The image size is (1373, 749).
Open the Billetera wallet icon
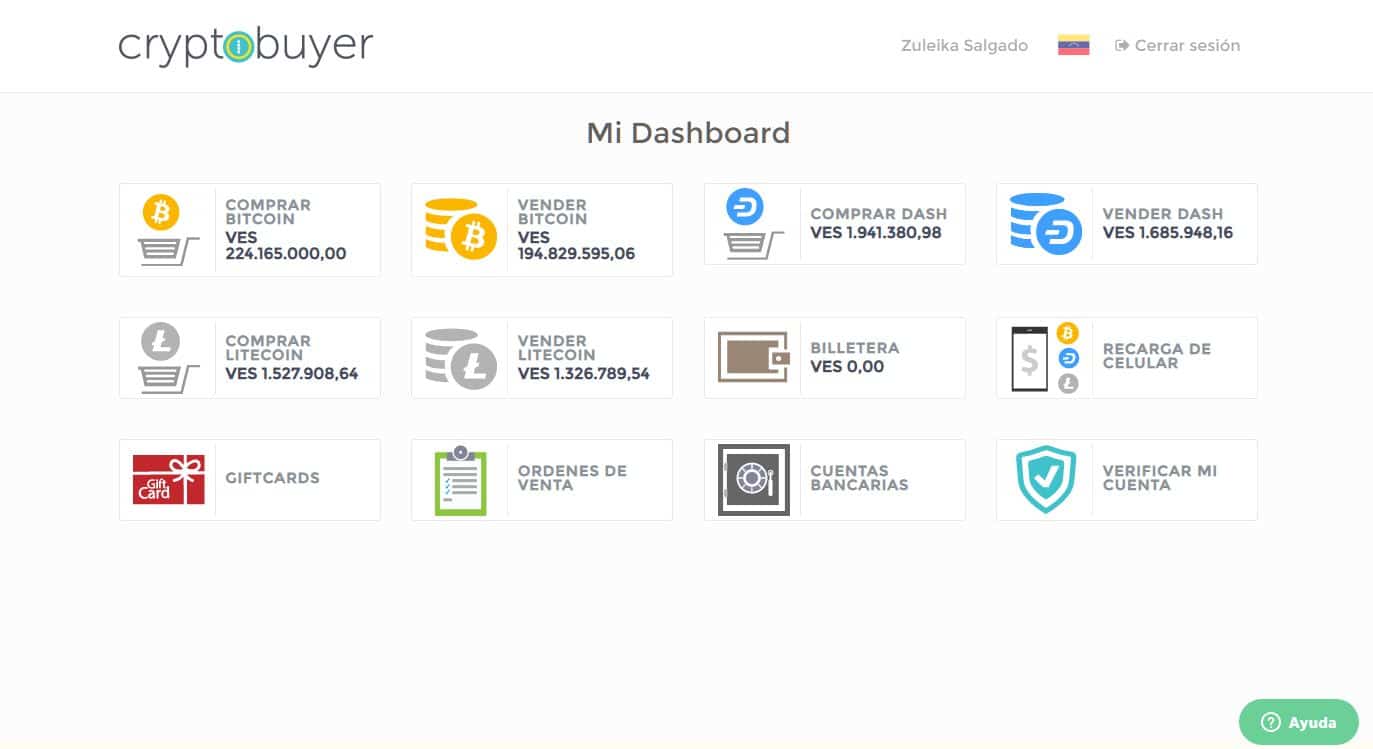point(754,357)
